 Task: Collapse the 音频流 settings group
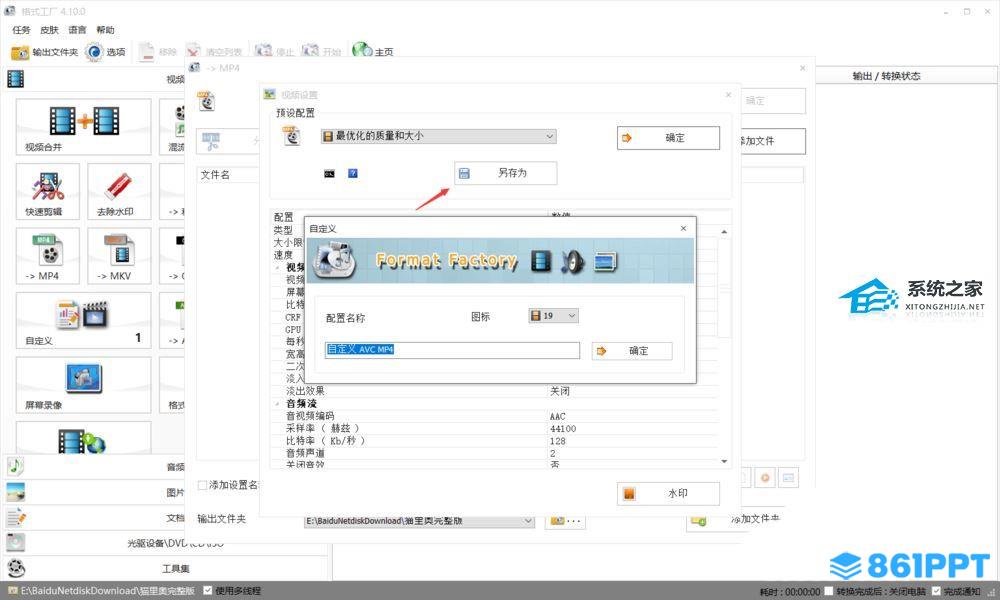click(x=277, y=404)
